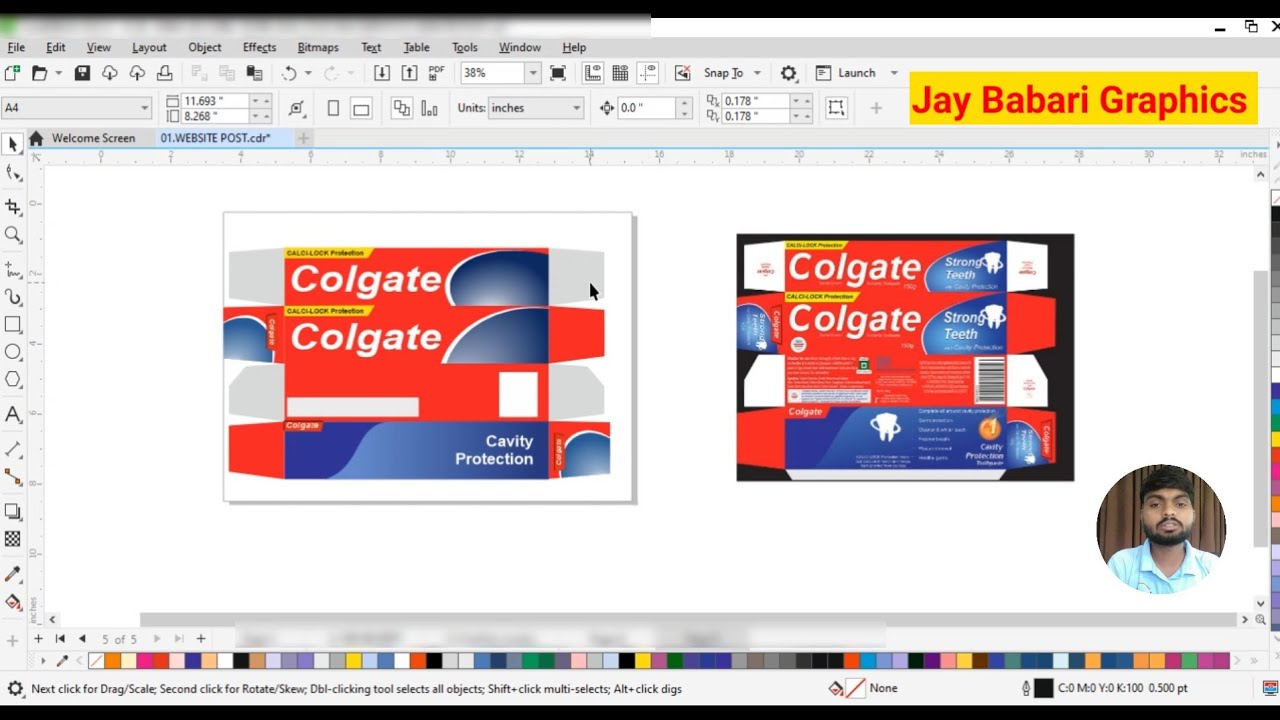
Task: Select the Ellipse tool
Action: pyautogui.click(x=13, y=352)
